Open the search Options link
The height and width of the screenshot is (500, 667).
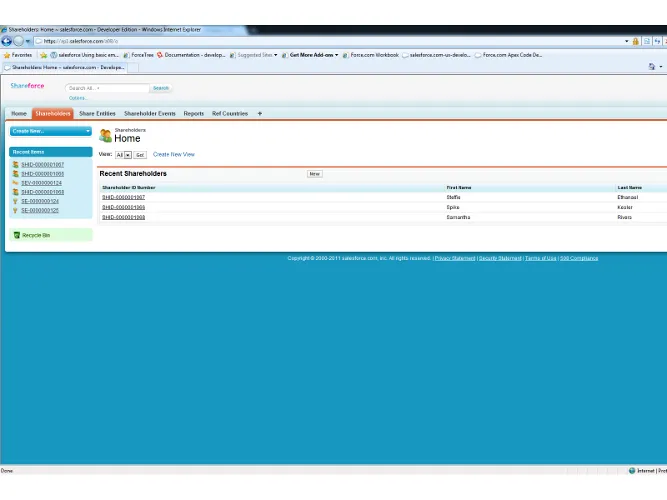point(78,98)
